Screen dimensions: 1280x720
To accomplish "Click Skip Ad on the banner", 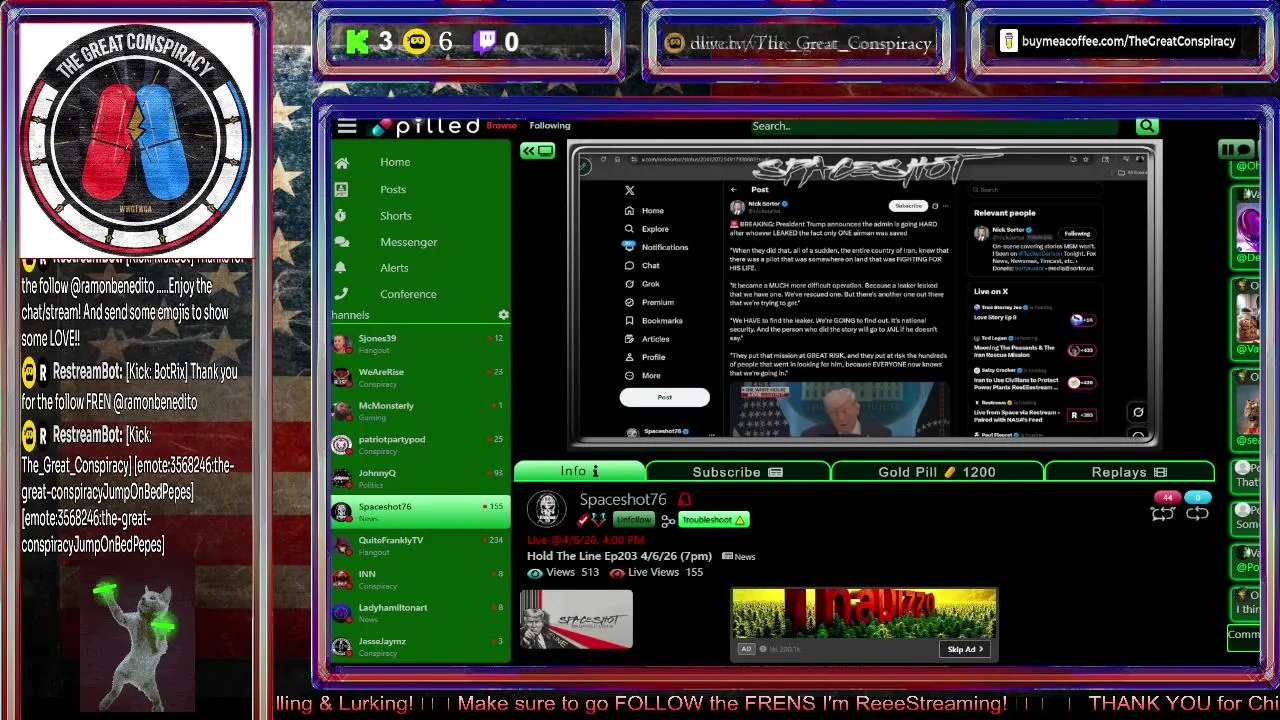I will tap(966, 649).
